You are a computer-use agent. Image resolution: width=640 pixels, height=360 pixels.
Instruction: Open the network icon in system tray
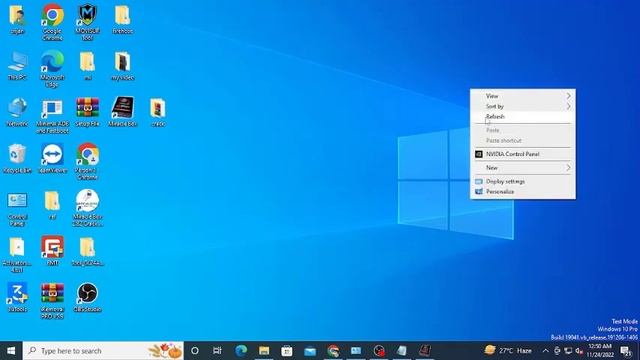(568, 351)
